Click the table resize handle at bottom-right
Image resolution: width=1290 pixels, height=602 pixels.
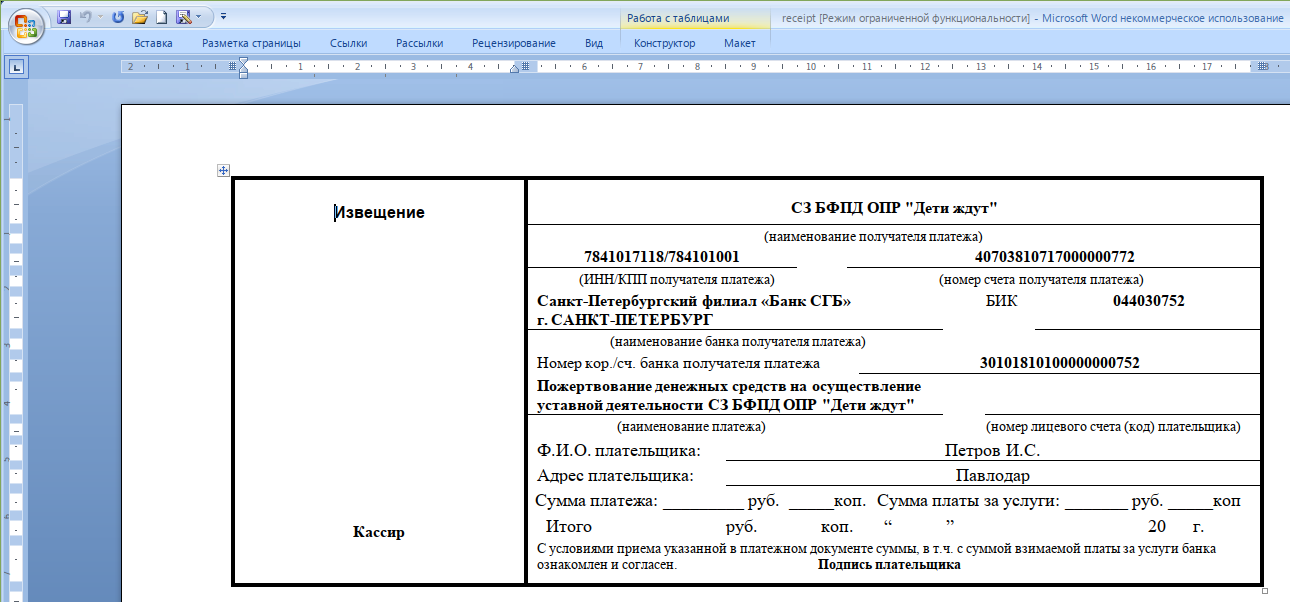pos(1265,590)
